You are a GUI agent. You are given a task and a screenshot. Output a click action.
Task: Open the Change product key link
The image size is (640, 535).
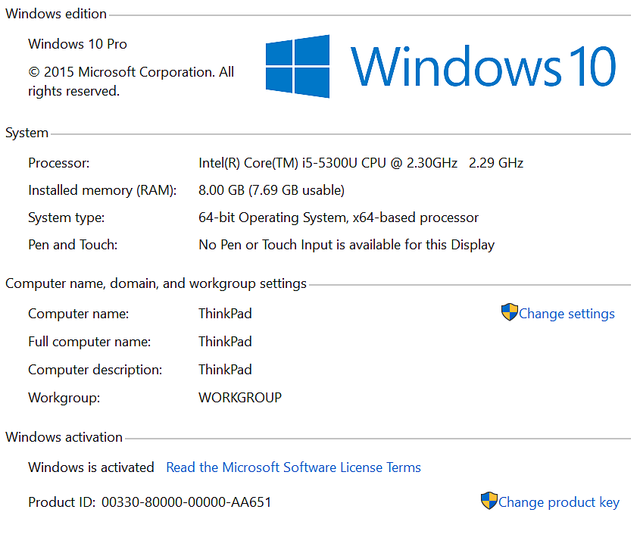559,502
